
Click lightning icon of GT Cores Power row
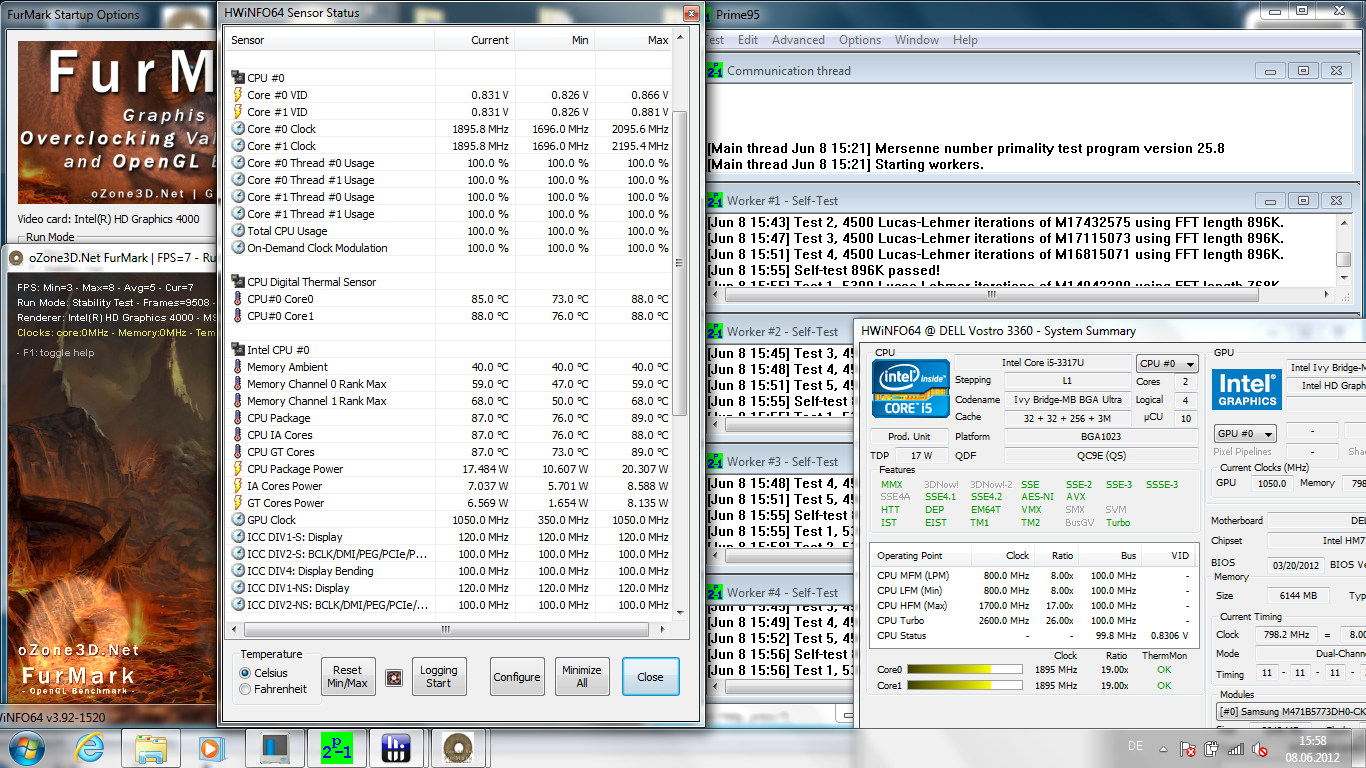238,503
